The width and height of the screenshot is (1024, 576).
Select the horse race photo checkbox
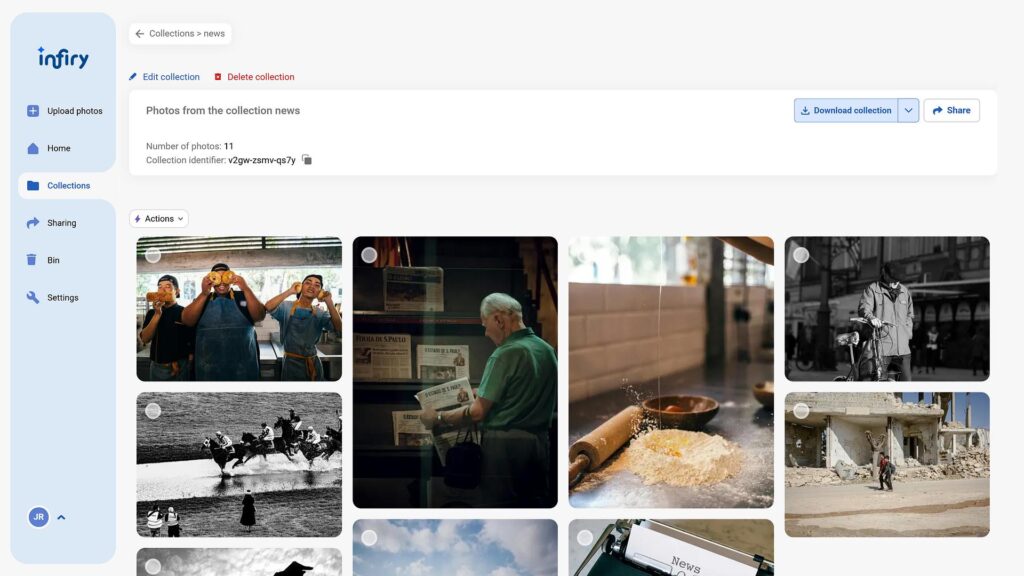click(x=153, y=411)
